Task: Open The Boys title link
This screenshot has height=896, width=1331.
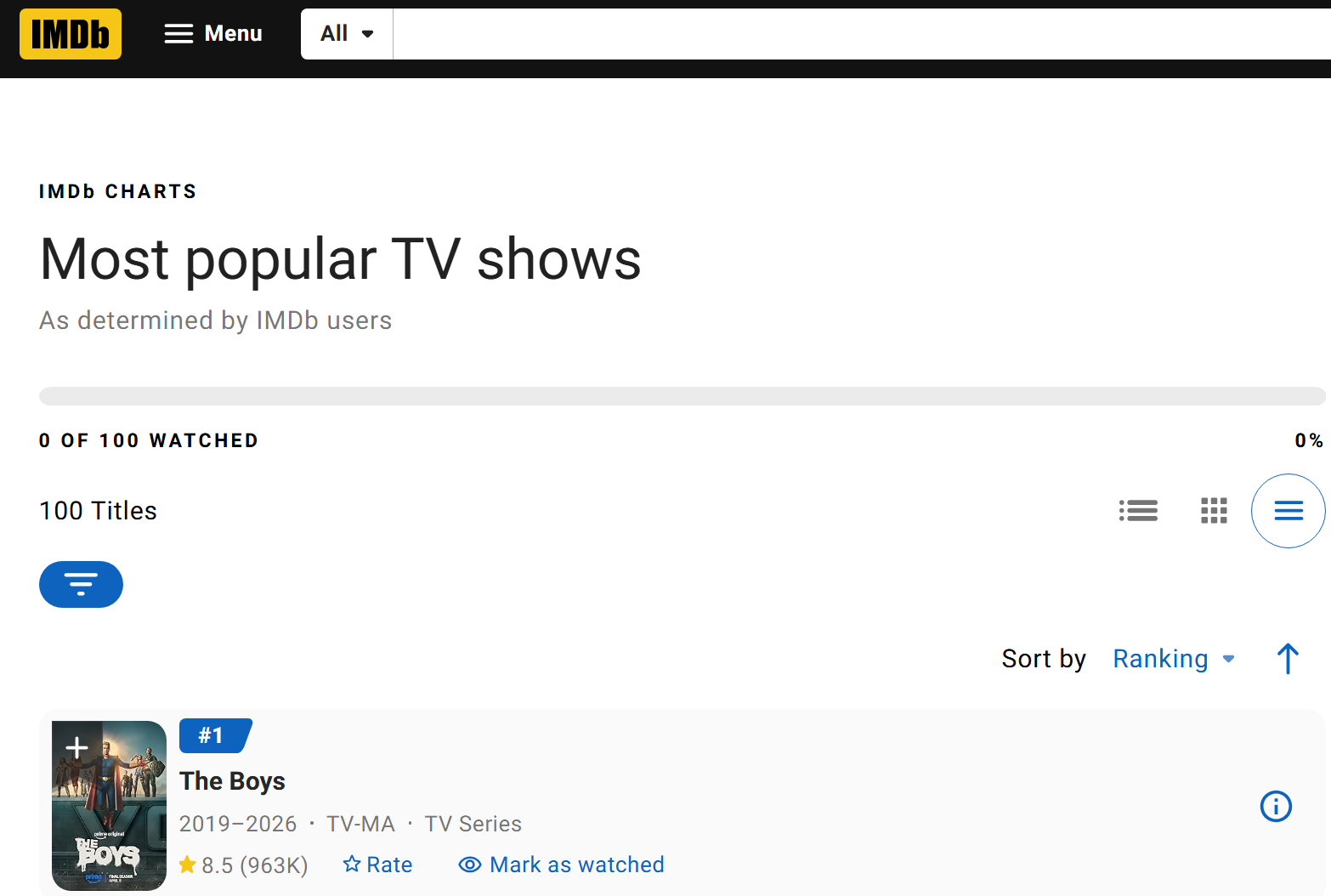Action: [x=232, y=781]
